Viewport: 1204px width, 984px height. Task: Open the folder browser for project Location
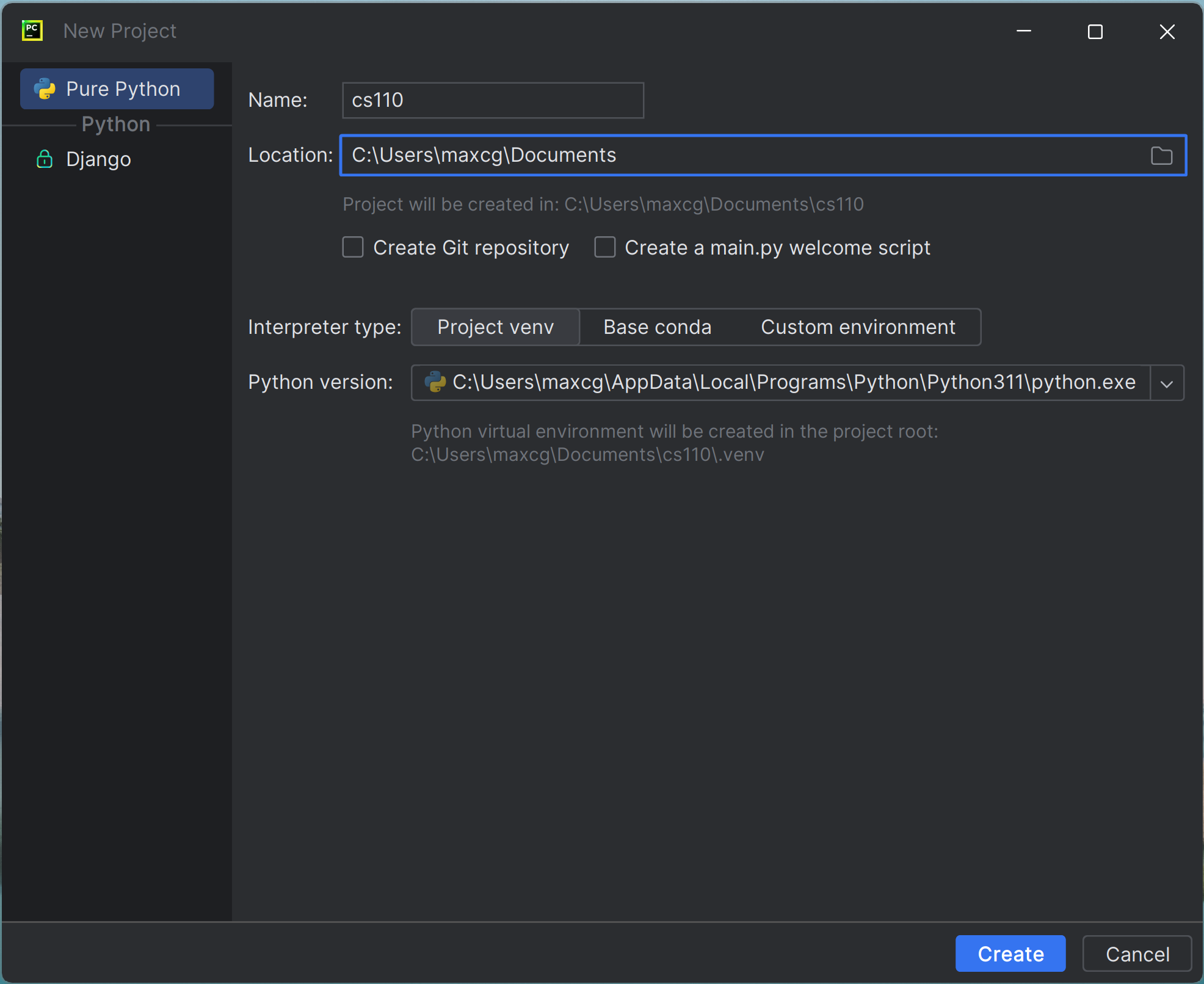coord(1162,156)
